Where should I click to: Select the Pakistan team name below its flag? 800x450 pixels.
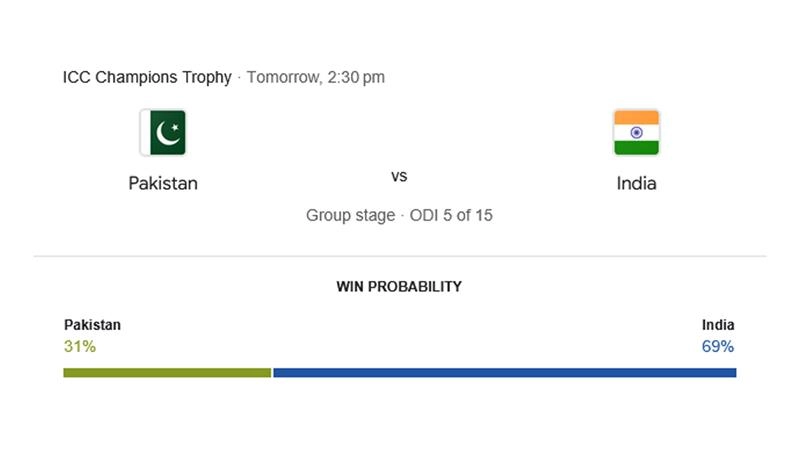(163, 183)
